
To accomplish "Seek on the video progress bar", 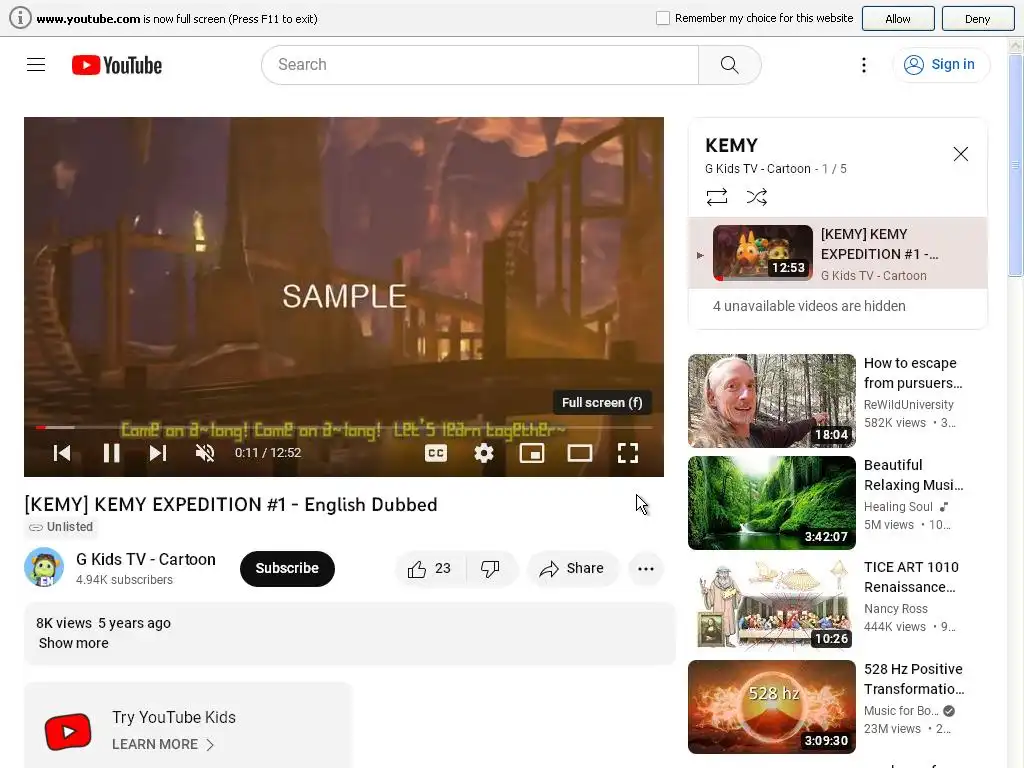I will point(344,427).
